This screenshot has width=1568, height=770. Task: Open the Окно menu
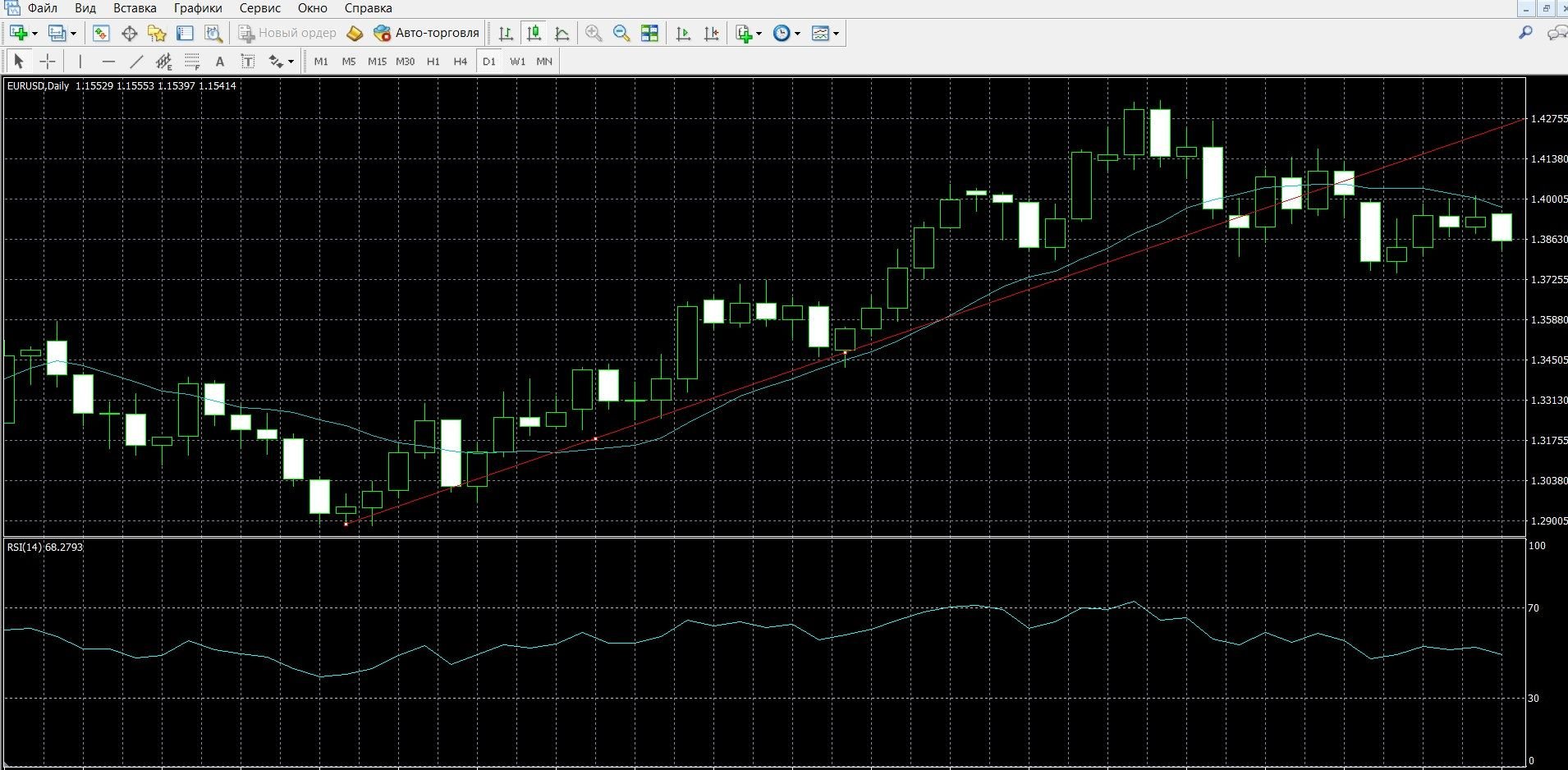click(x=313, y=8)
